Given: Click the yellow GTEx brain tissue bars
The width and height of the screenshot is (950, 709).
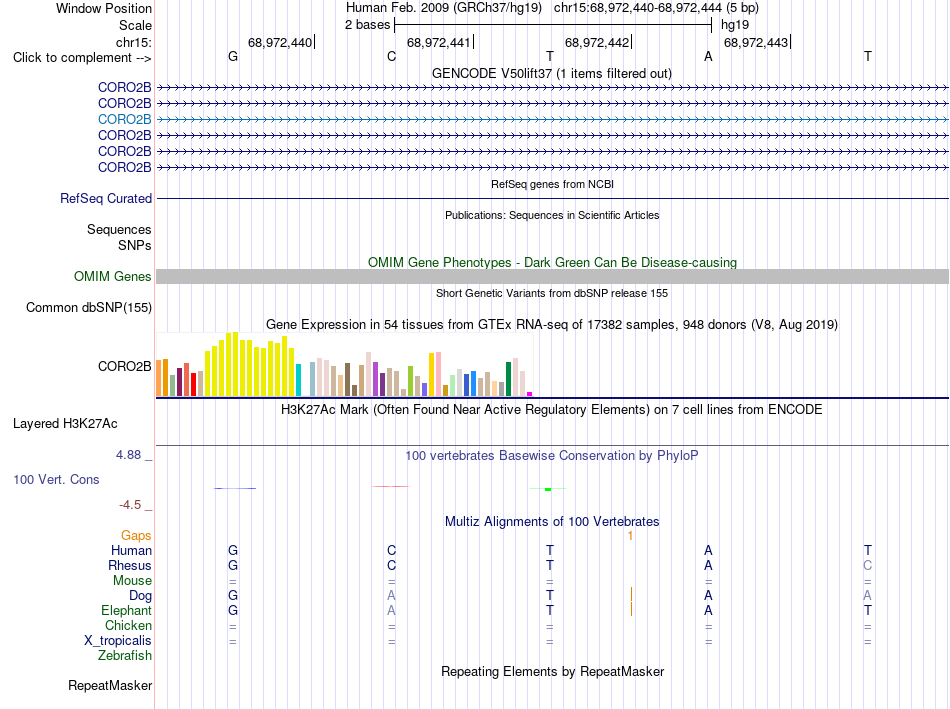Looking at the screenshot, I should tap(250, 364).
